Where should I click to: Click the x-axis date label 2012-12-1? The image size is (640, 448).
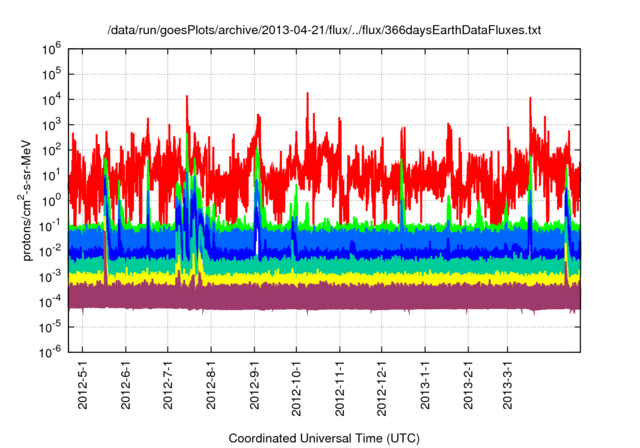382,388
